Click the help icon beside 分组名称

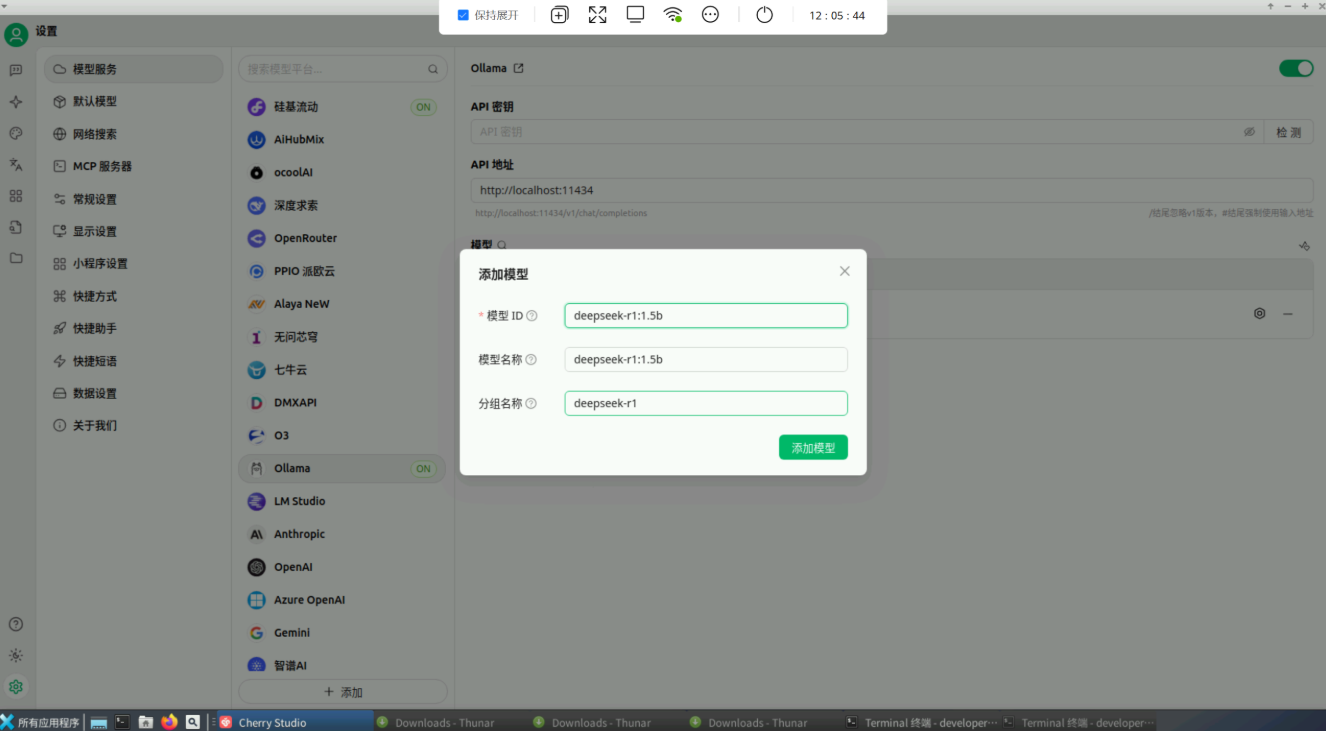click(531, 404)
